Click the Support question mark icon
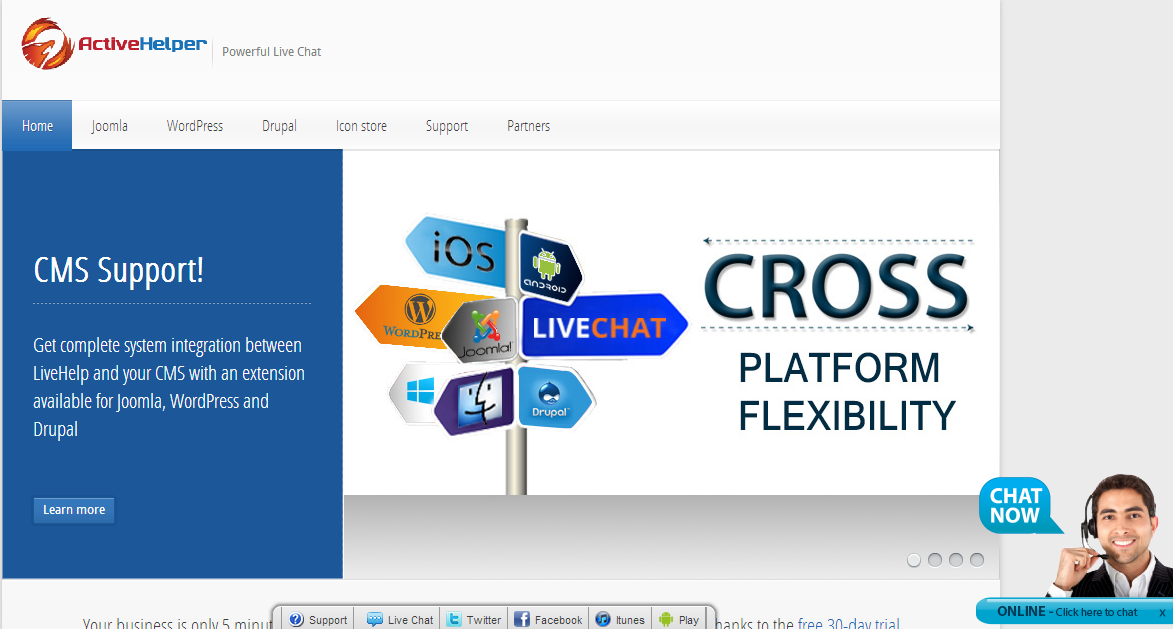This screenshot has height=629, width=1173. [296, 619]
